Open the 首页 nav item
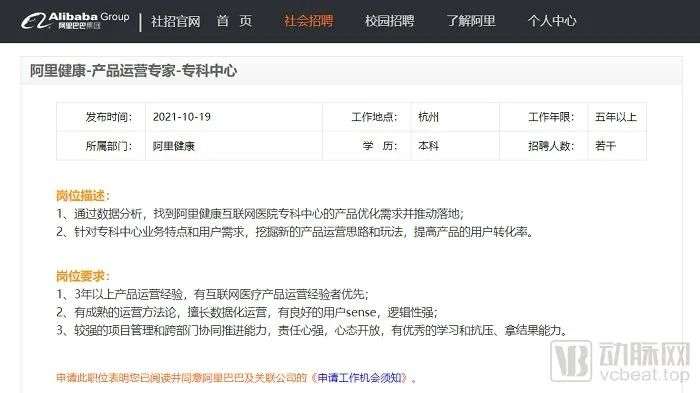 [234, 21]
